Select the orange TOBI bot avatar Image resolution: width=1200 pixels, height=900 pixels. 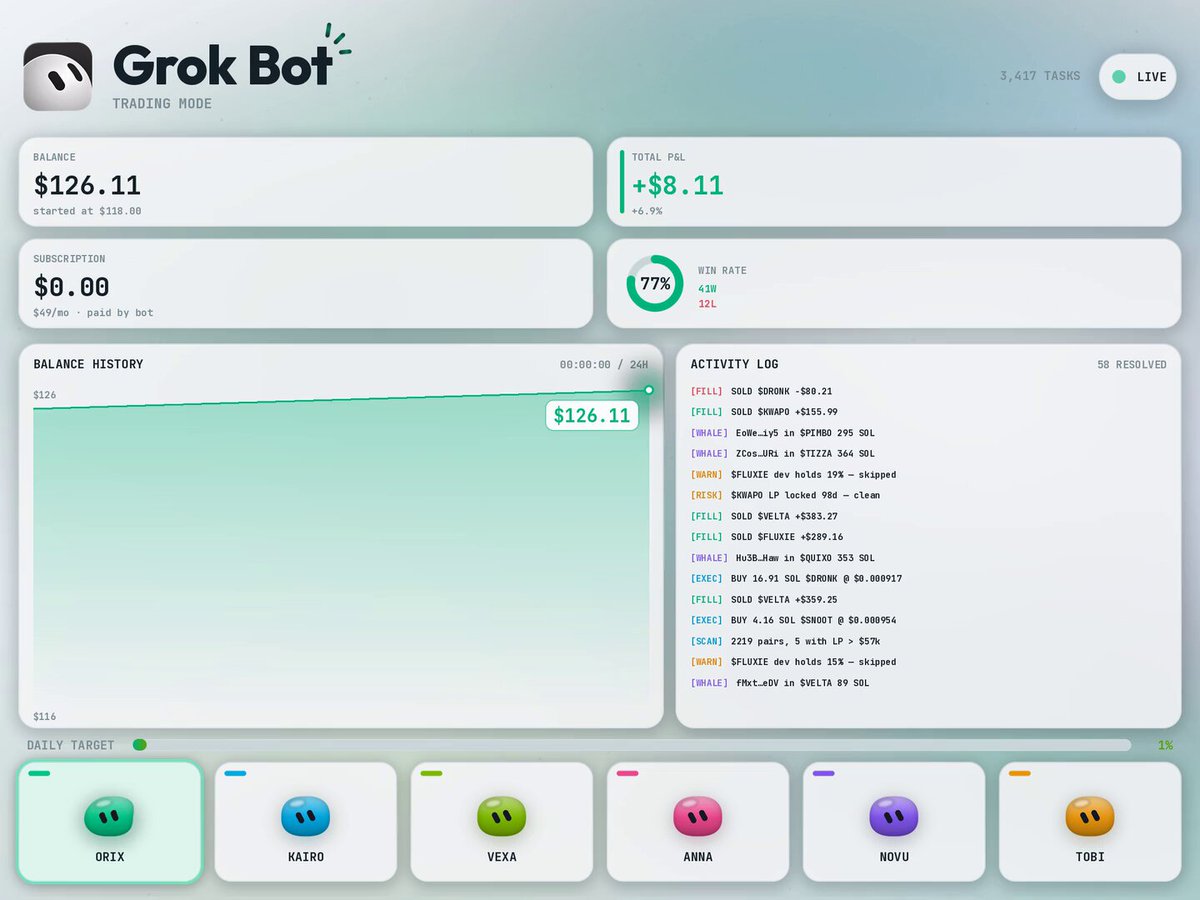(x=1090, y=816)
